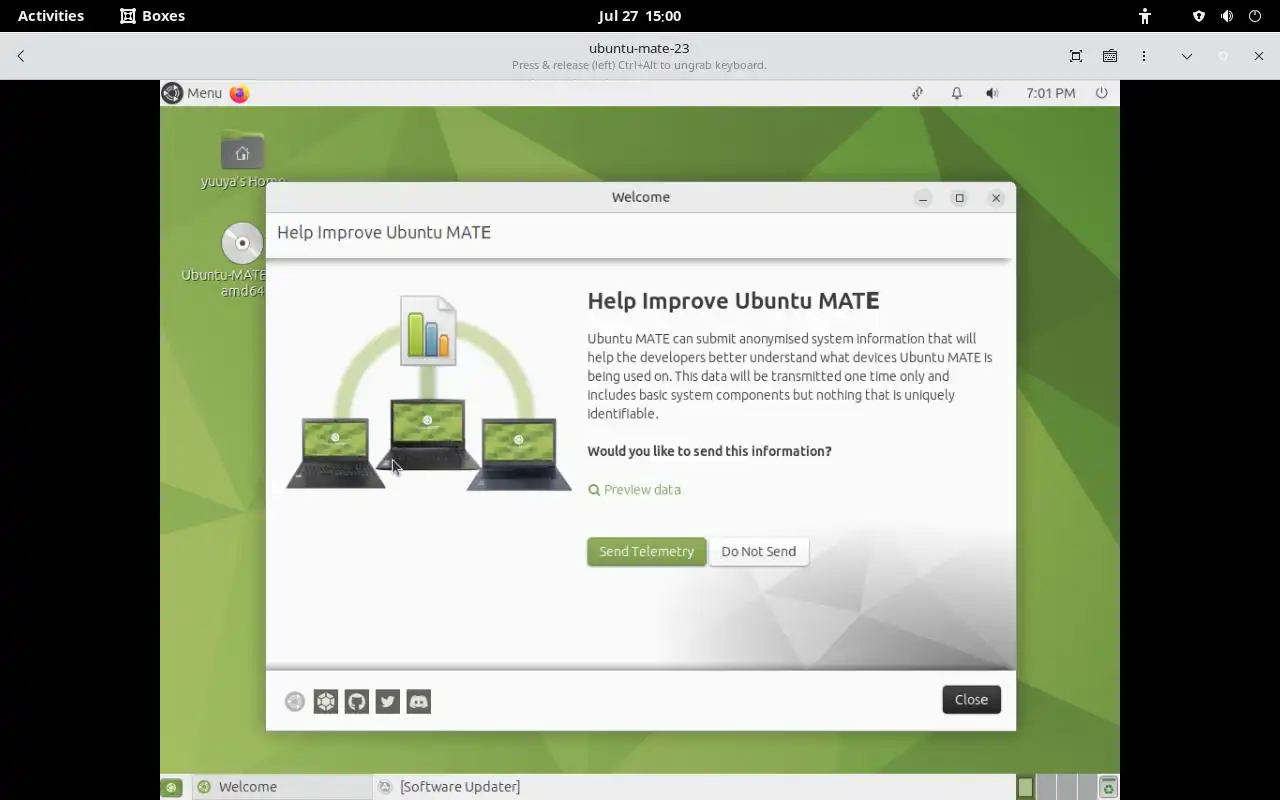Open the Activities overview
The image size is (1280, 800).
click(51, 16)
